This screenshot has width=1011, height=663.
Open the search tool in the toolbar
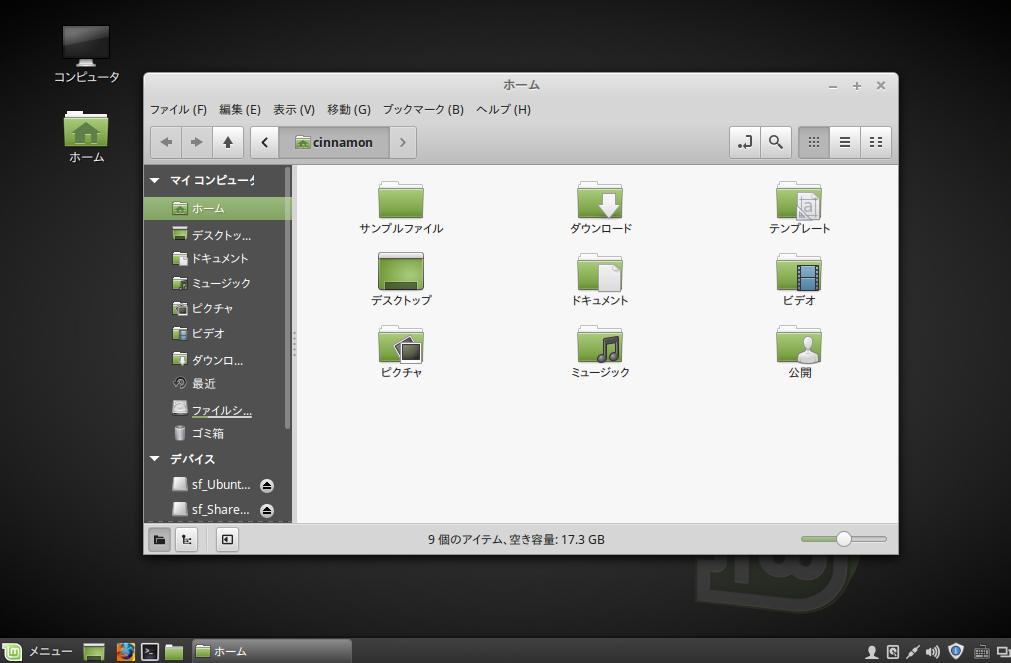pyautogui.click(x=776, y=142)
